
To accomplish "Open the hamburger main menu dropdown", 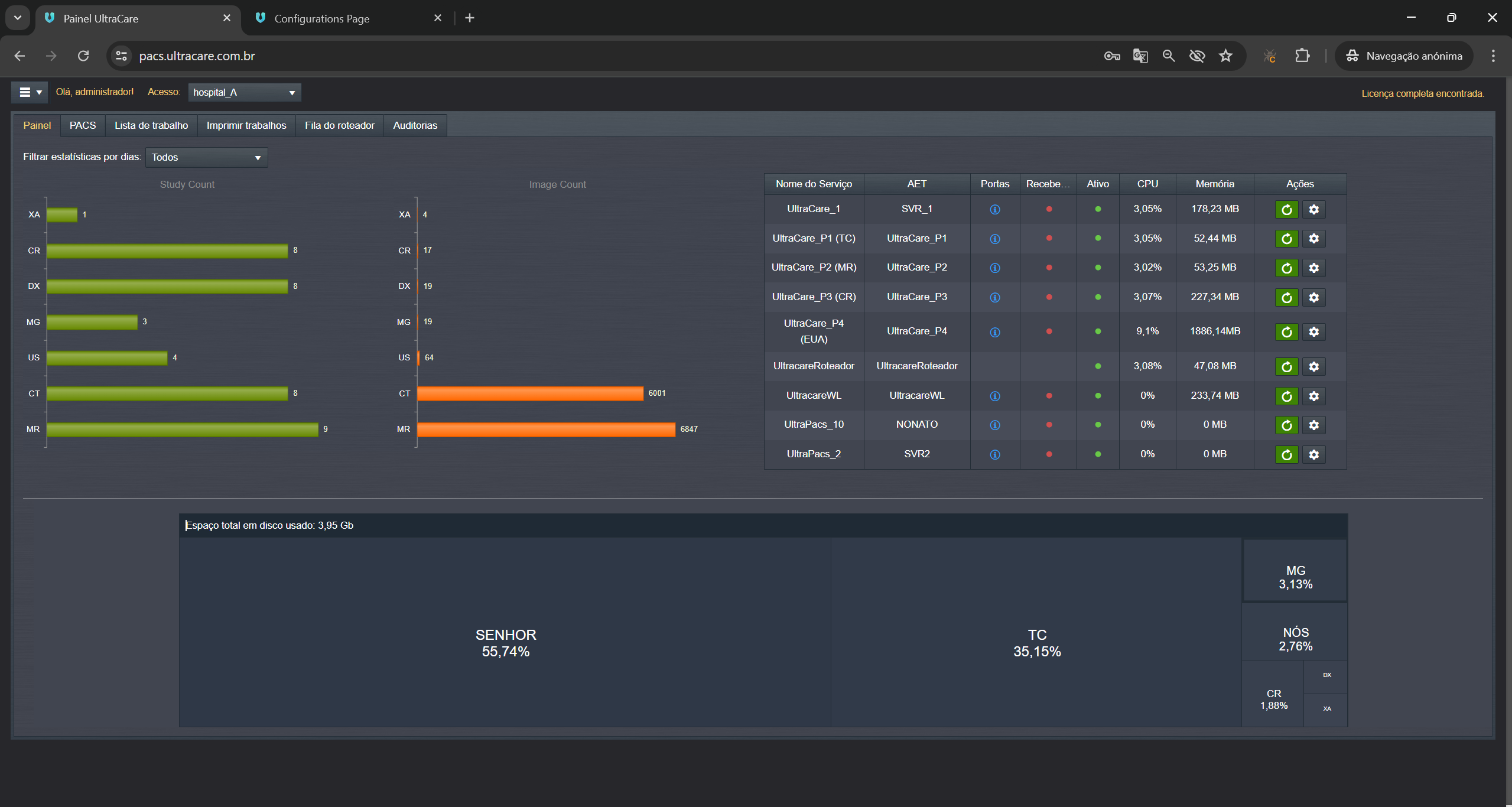I will [x=30, y=92].
